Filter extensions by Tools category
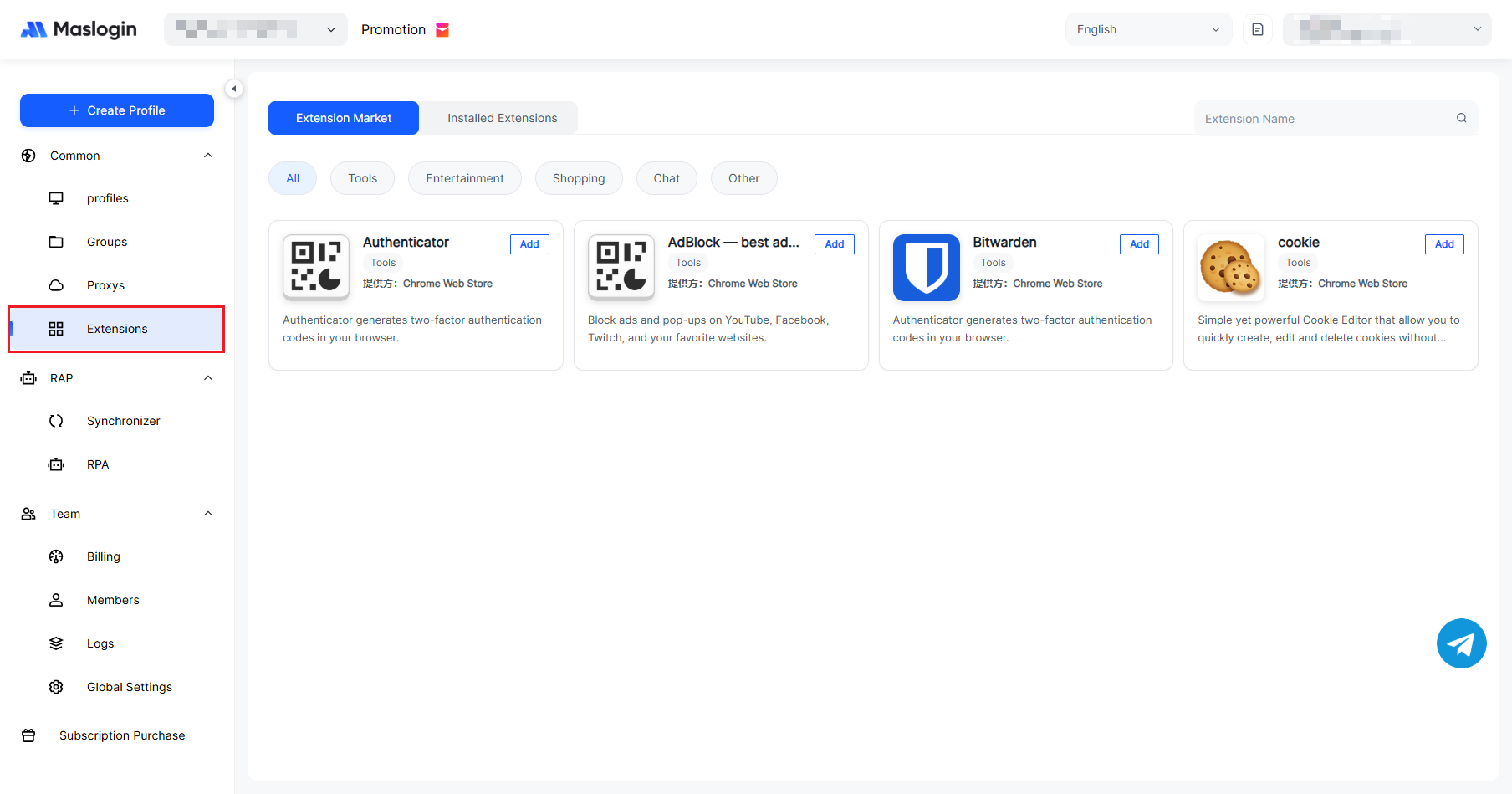Screen dimensions: 1512x794 [362, 178]
